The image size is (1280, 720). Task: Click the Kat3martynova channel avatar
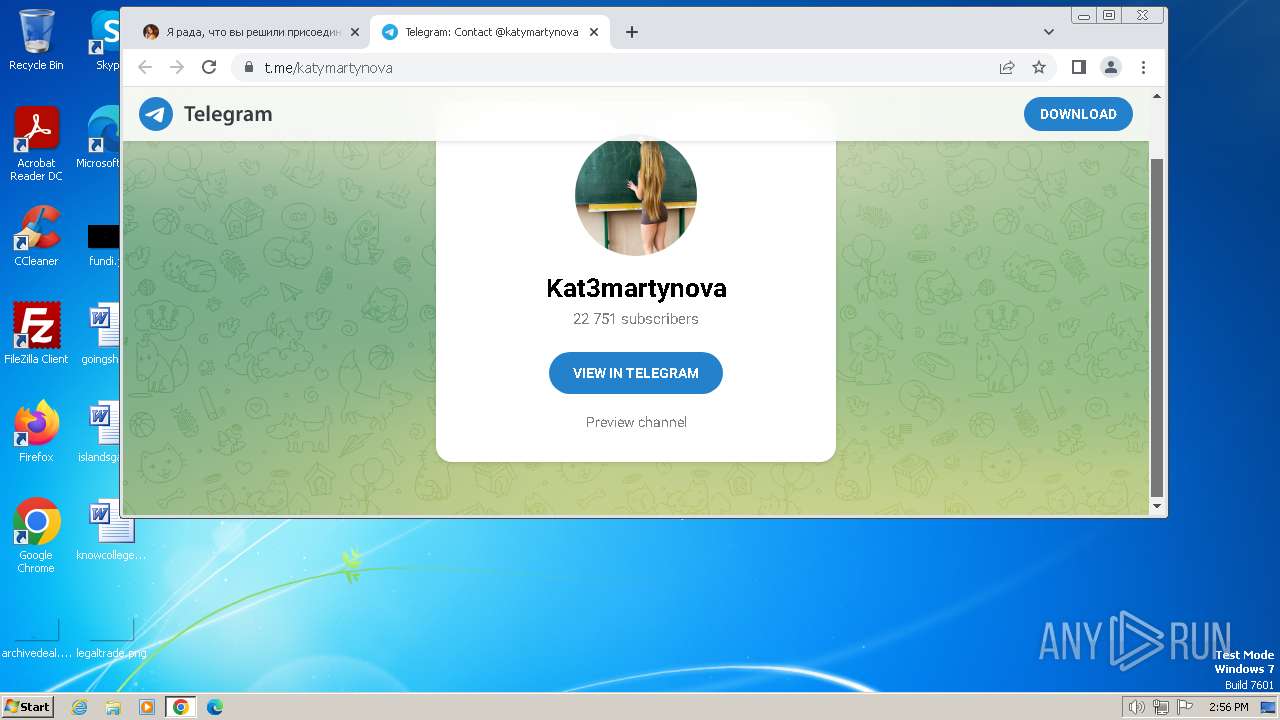pos(636,195)
